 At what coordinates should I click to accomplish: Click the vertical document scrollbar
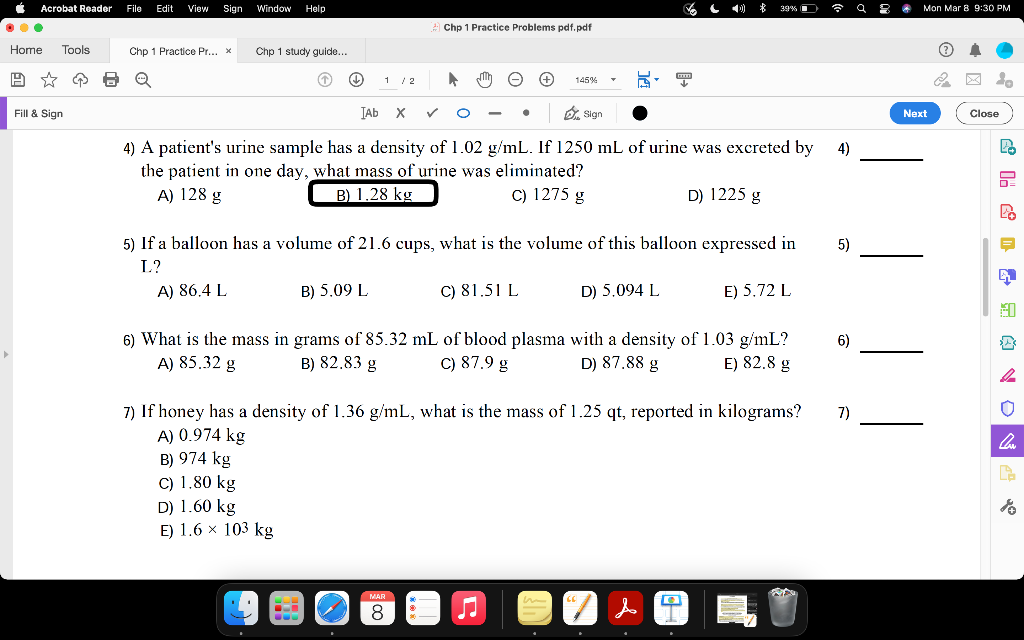point(986,278)
